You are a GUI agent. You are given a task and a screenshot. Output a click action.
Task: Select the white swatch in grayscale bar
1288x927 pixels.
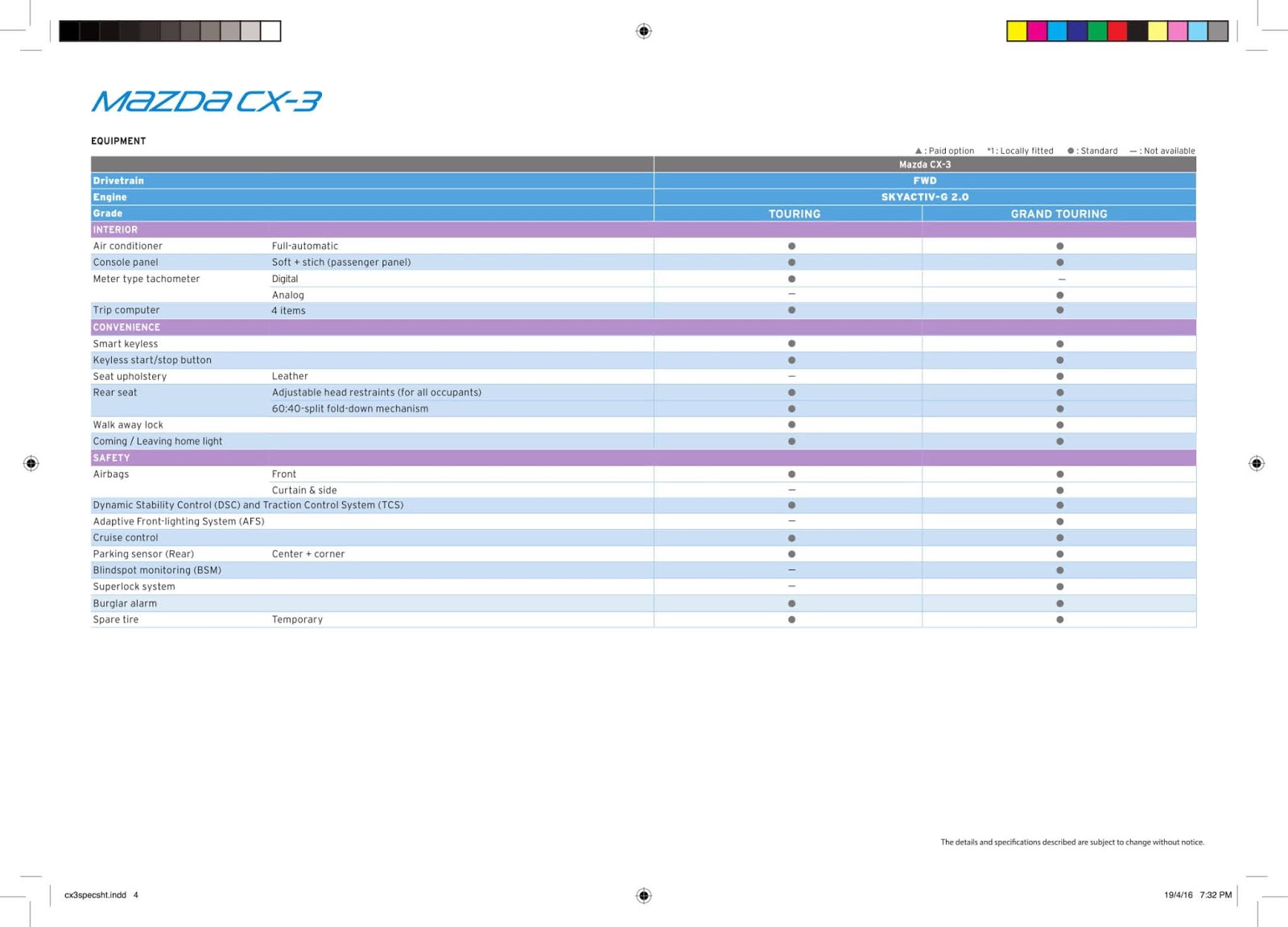270,31
